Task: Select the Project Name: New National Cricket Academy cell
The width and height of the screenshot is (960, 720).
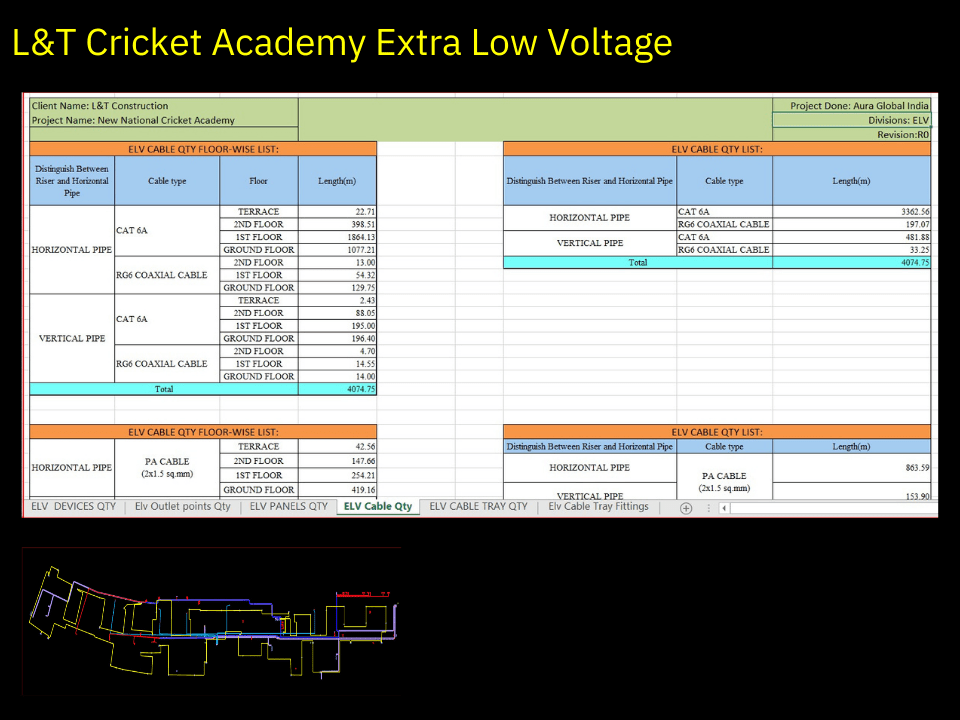Action: coord(164,120)
